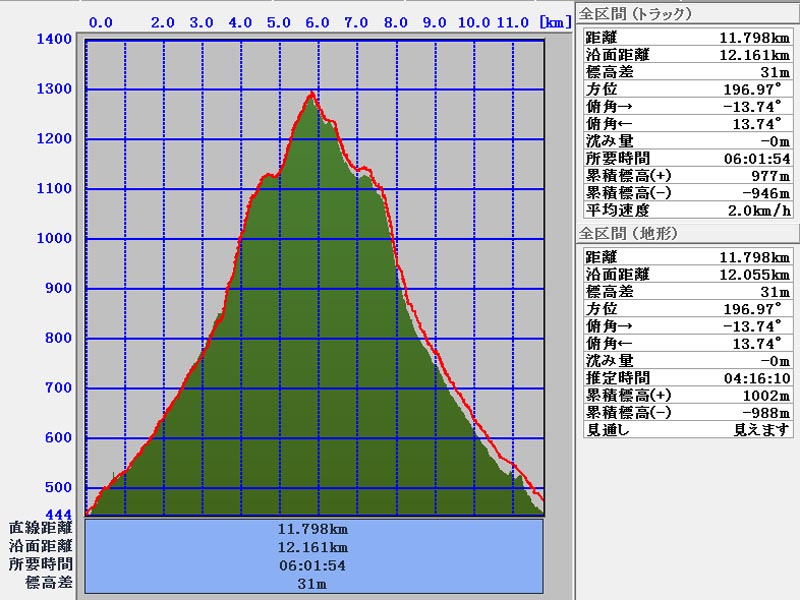This screenshot has width=800, height=600.
Task: Click the 977m cumulative ascent value
Action: click(x=760, y=176)
